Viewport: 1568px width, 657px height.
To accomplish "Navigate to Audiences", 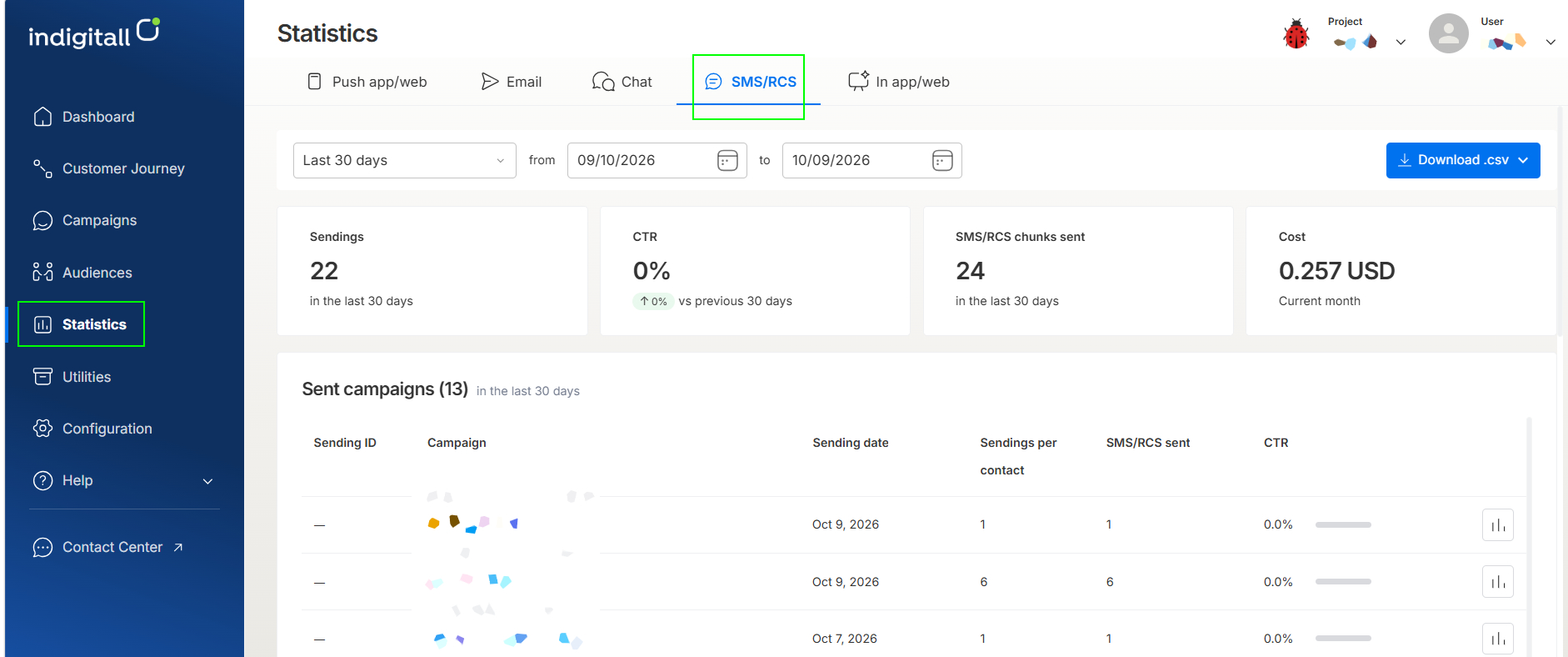I will 82,273.
